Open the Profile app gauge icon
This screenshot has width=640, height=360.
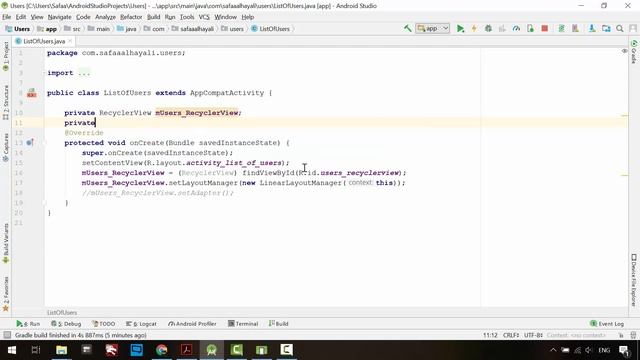pyautogui.click(x=516, y=29)
